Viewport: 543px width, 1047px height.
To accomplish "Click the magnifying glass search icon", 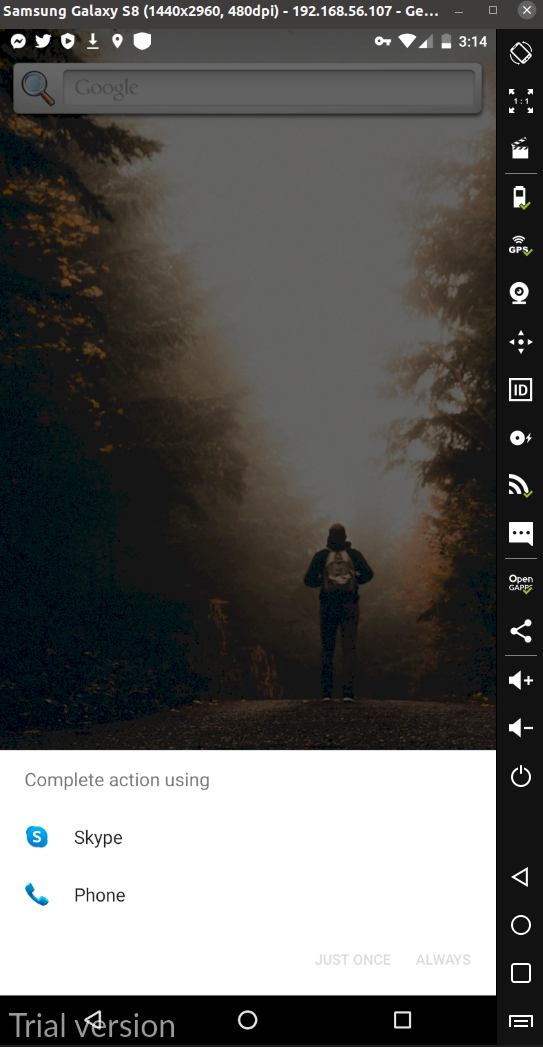I will point(37,88).
